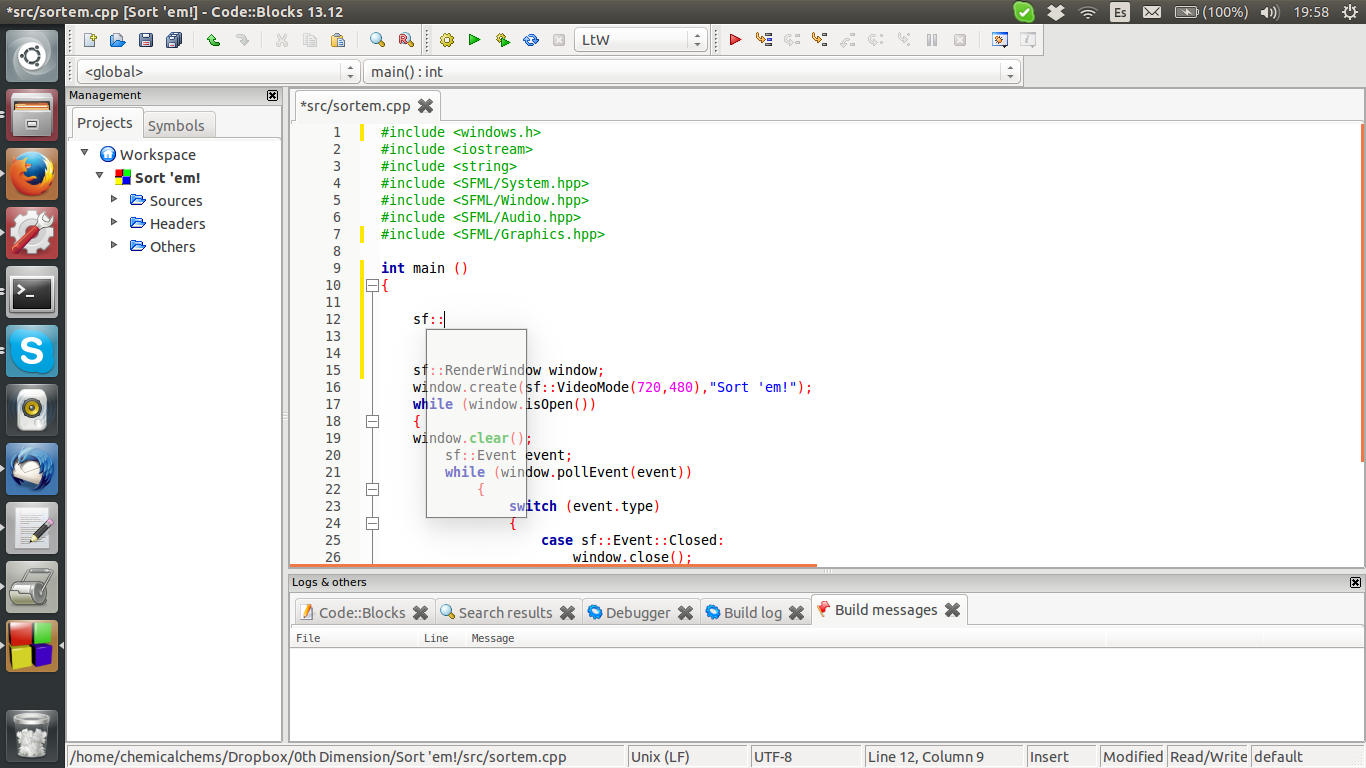Toggle the fold marker at line 18
This screenshot has width=1366, height=768.
click(x=372, y=421)
